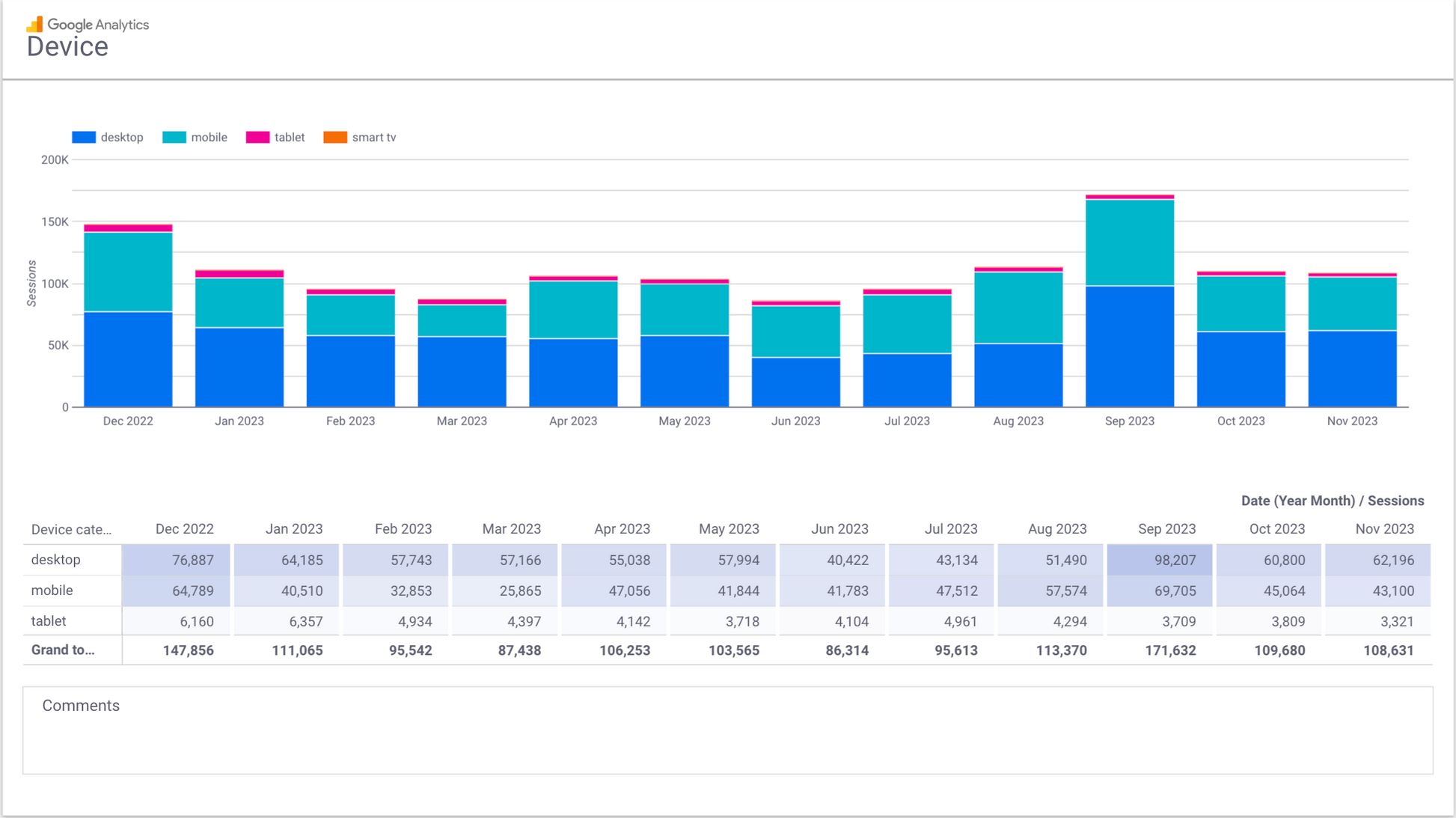1456x818 pixels.
Task: Click the Sep 2023 desktop bar segment
Action: (x=1129, y=347)
